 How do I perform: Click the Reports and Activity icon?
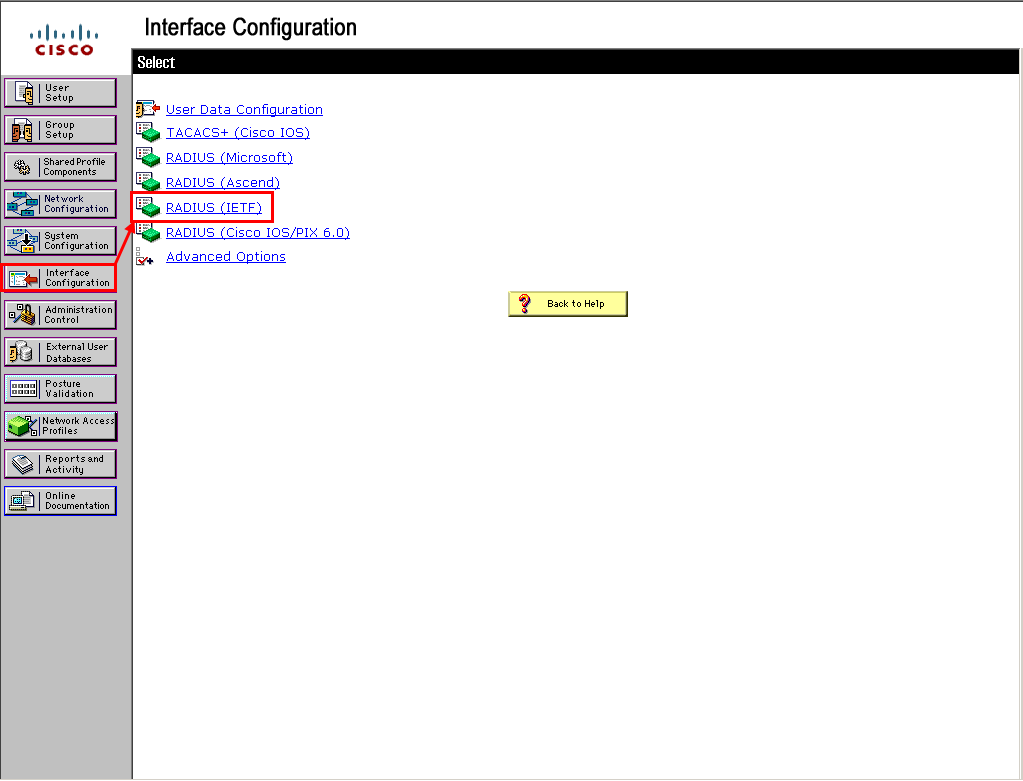point(23,464)
